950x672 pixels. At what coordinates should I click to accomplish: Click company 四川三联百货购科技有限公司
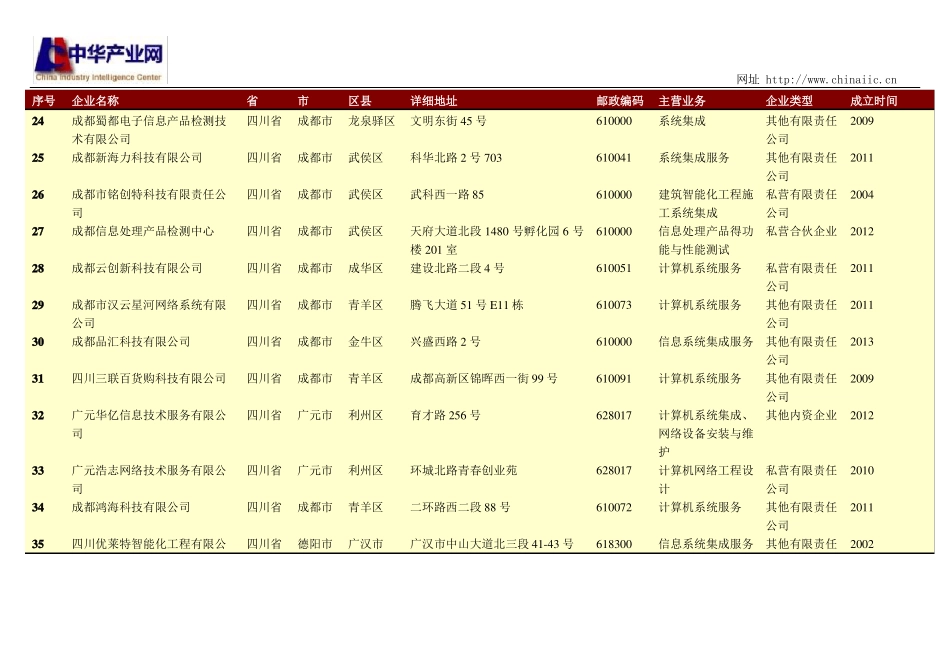(149, 379)
